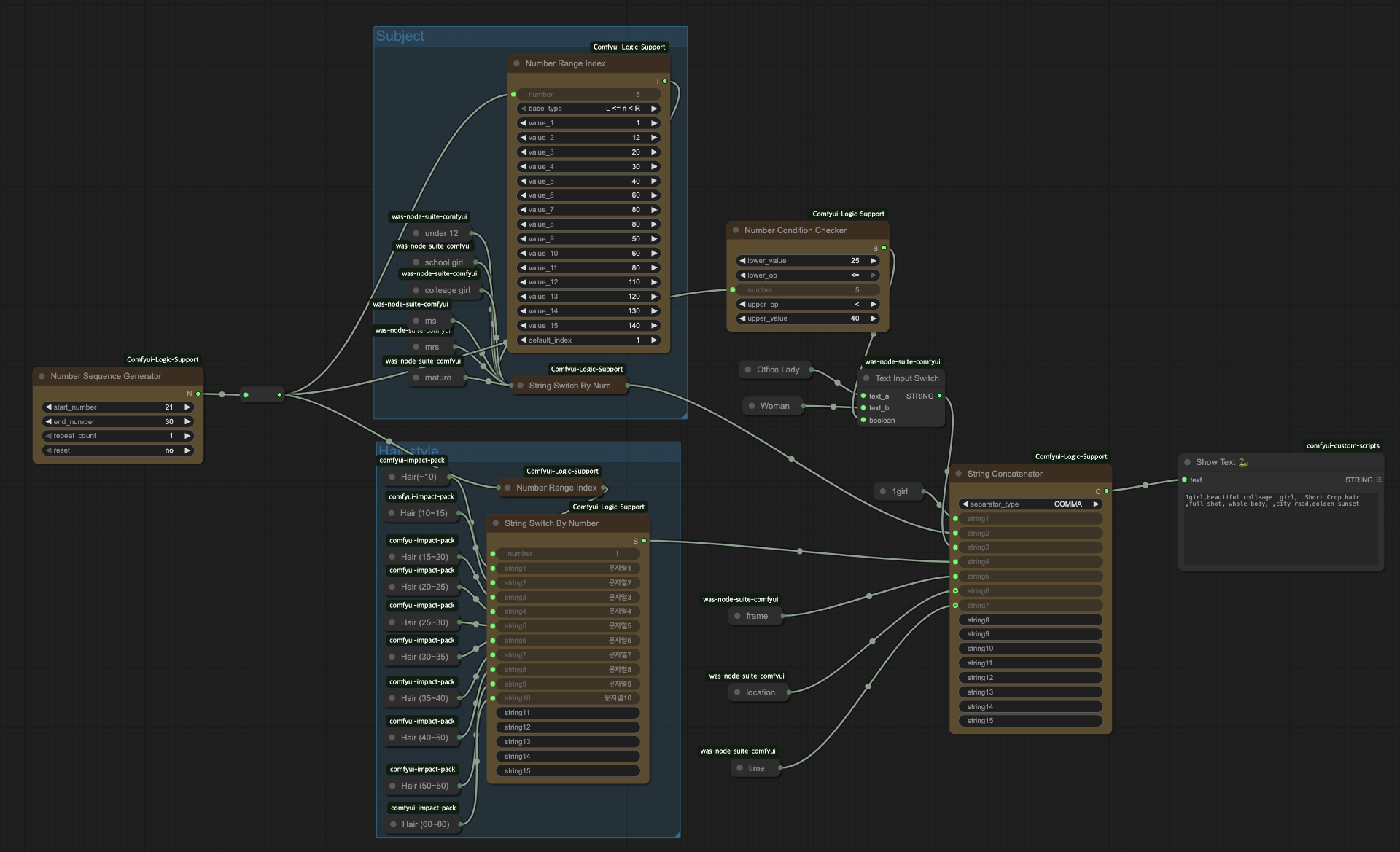Increase default_index with its right arrow
The height and width of the screenshot is (852, 1400).
pos(654,340)
